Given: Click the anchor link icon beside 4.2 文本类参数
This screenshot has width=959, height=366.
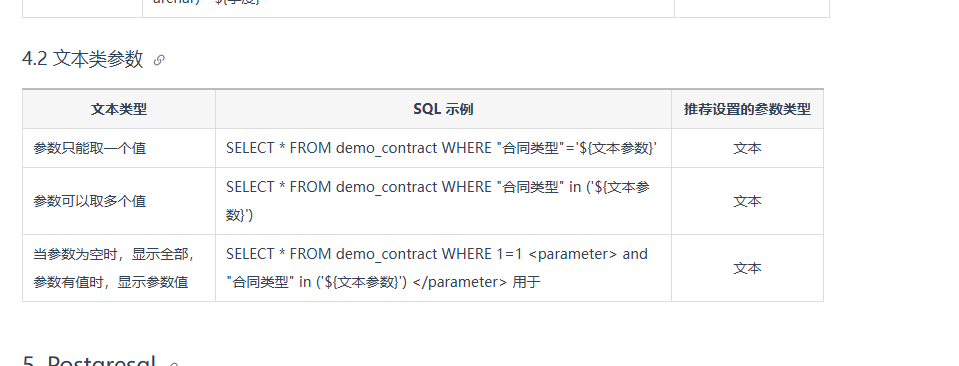Looking at the screenshot, I should [x=159, y=60].
